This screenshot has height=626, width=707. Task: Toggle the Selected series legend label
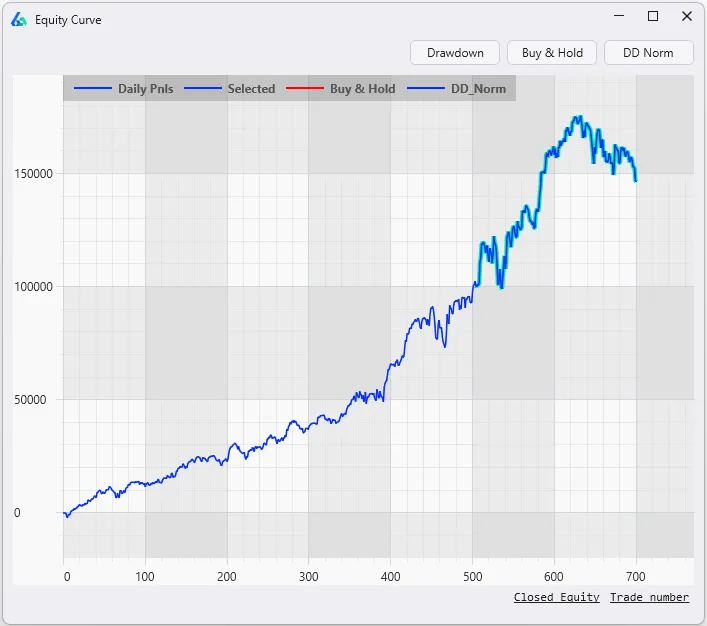(x=251, y=89)
